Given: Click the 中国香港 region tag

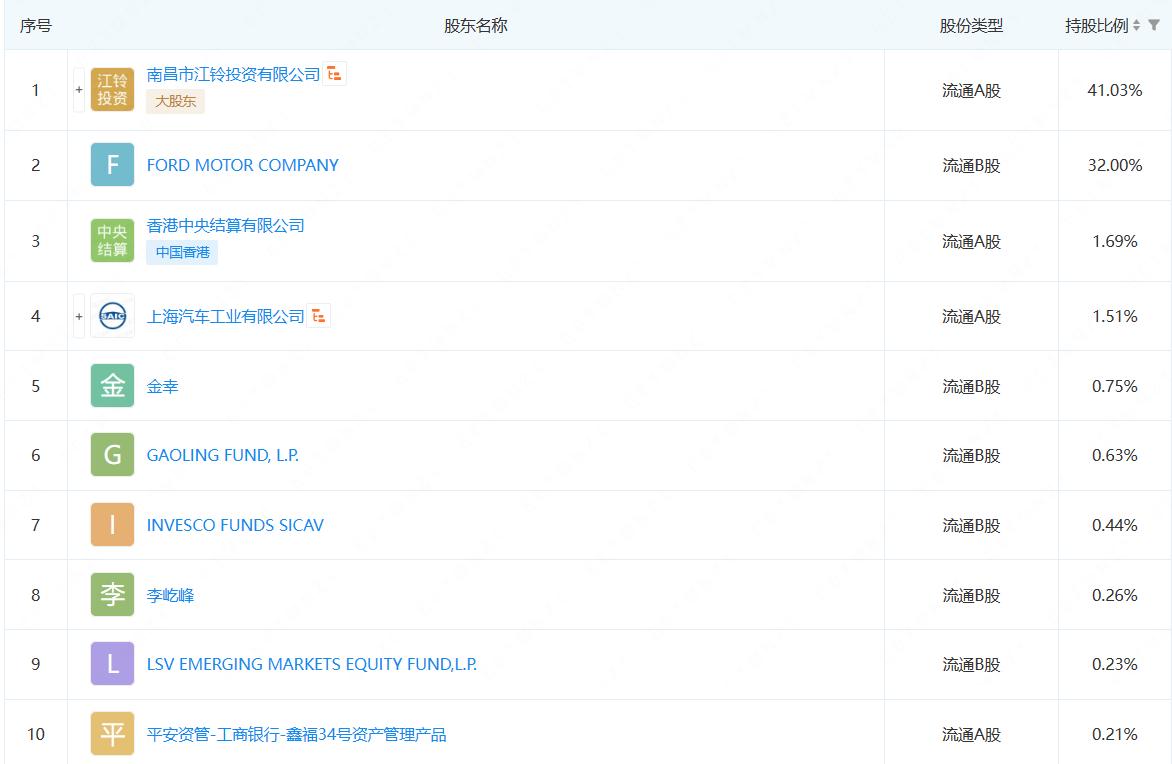Looking at the screenshot, I should (182, 252).
